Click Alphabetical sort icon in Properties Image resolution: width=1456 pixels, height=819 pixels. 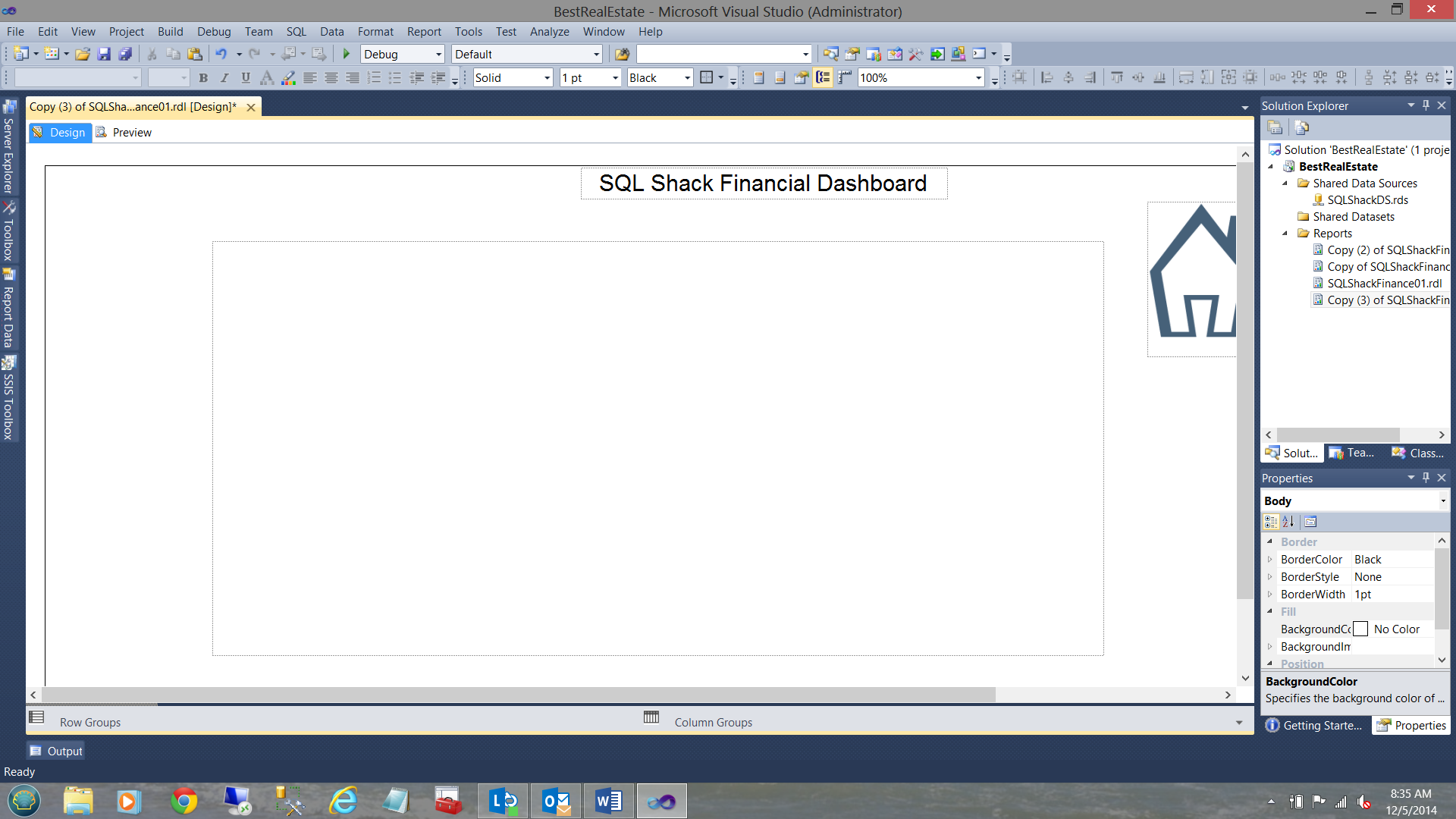coord(1288,522)
